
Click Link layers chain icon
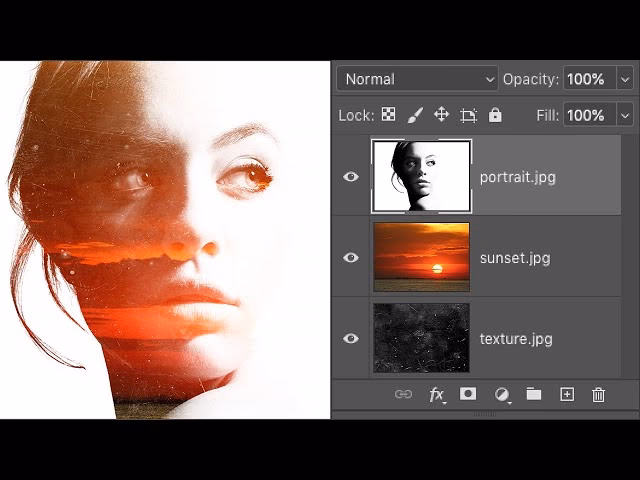(x=403, y=394)
